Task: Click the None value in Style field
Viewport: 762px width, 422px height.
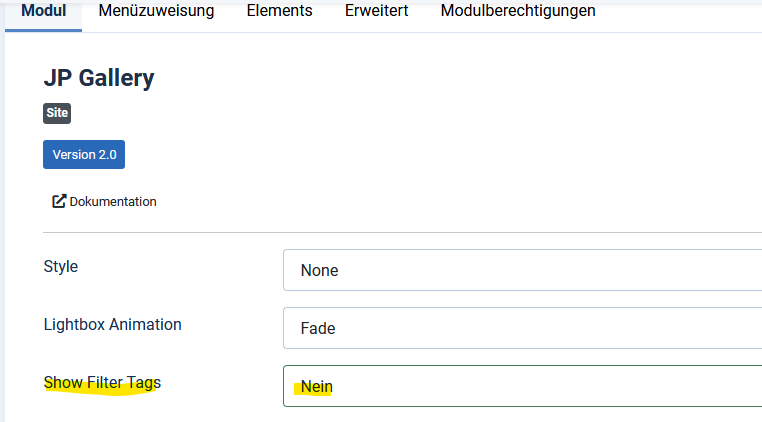Action: click(319, 270)
